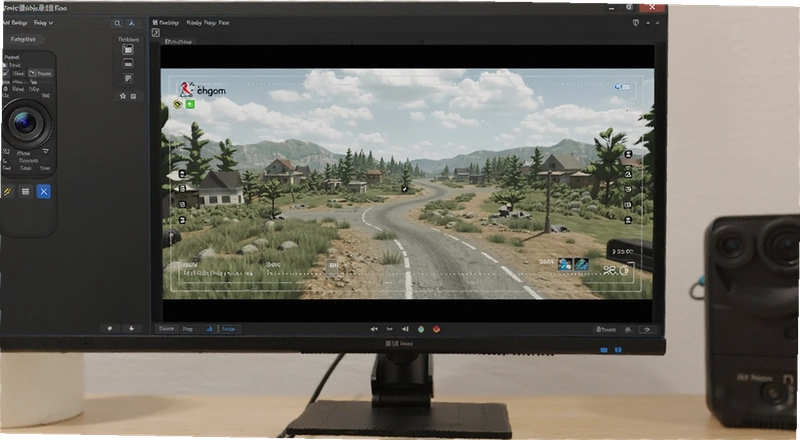Screen dimensions: 800x440
Task: Click the grid list icon beside blue X
Action: click(x=25, y=191)
